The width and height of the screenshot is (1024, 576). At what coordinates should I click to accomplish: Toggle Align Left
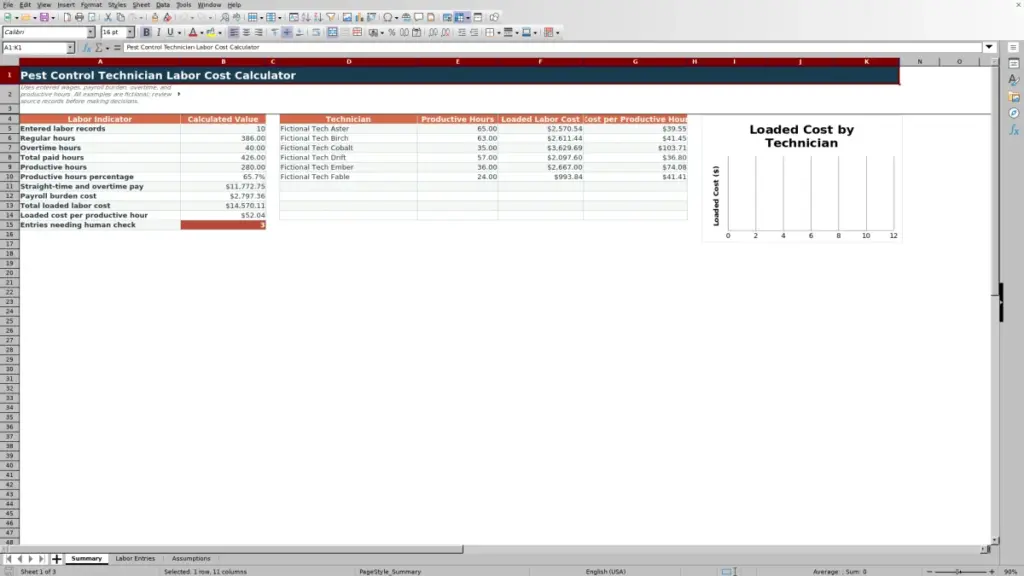234,33
